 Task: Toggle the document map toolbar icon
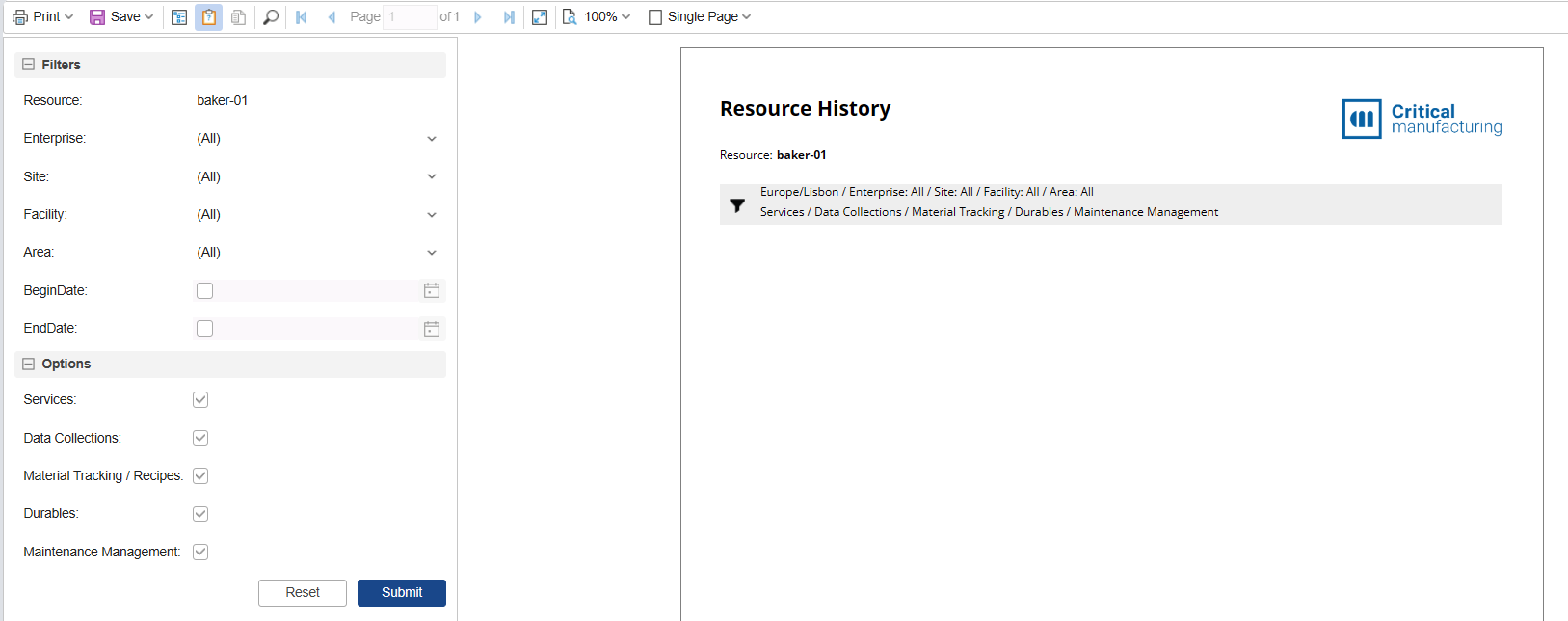click(179, 17)
